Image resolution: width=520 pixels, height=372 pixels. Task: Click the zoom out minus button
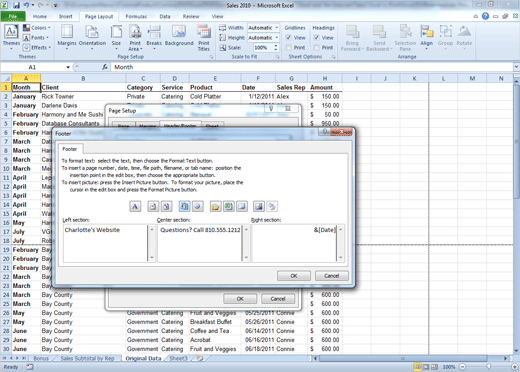(463, 367)
